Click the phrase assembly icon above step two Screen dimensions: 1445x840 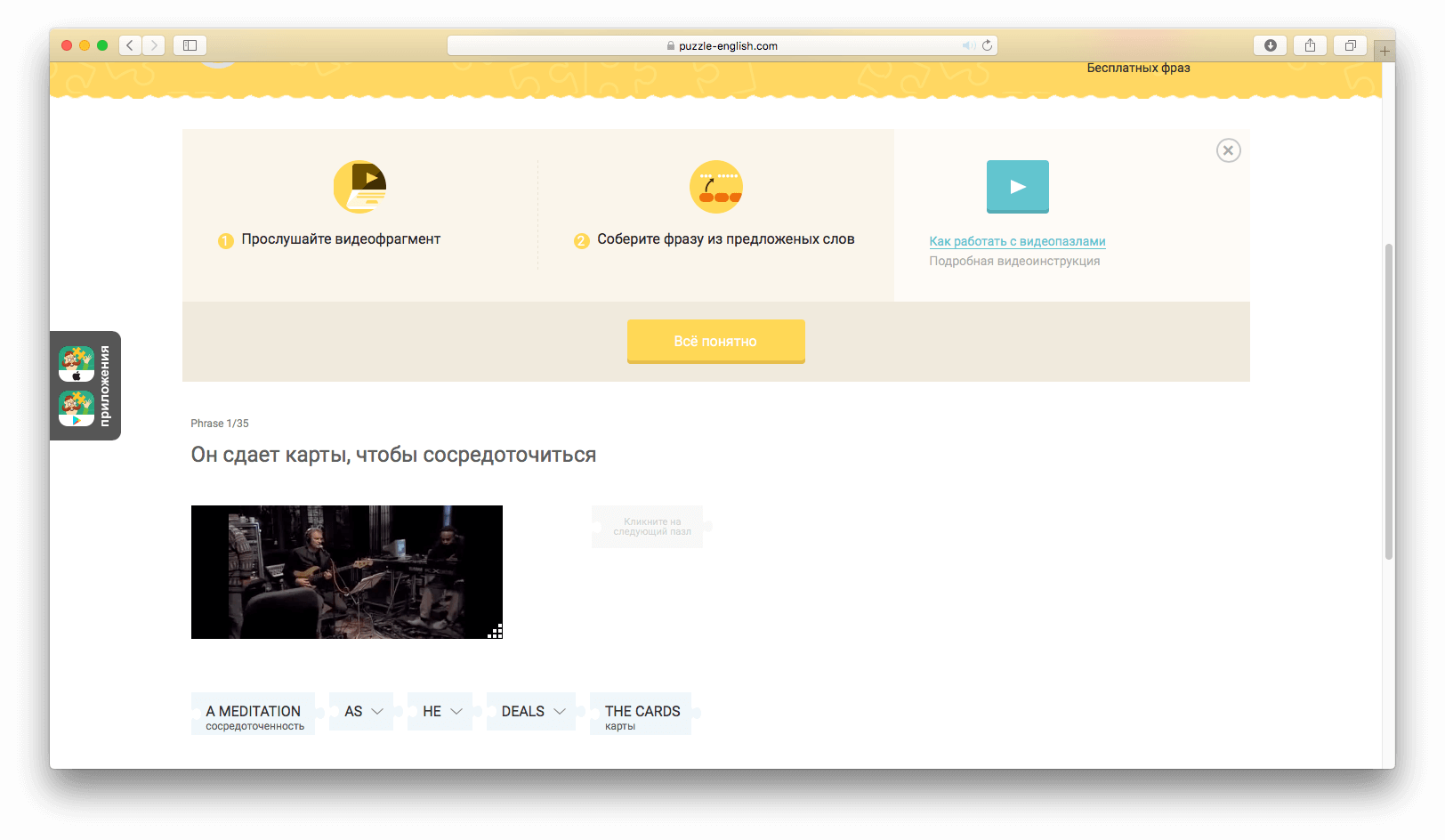(x=716, y=187)
